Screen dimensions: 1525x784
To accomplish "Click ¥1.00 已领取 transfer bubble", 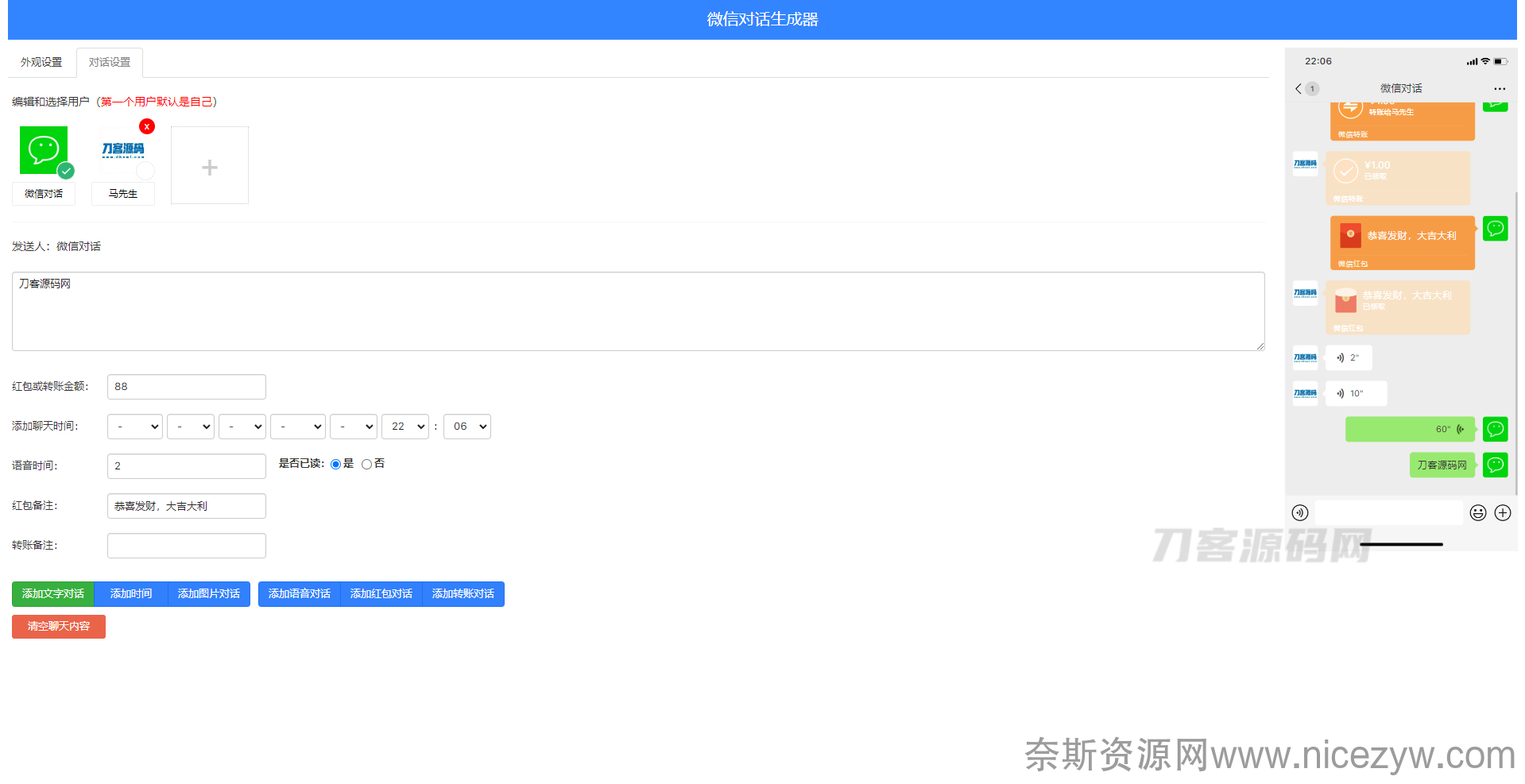I will point(1398,179).
